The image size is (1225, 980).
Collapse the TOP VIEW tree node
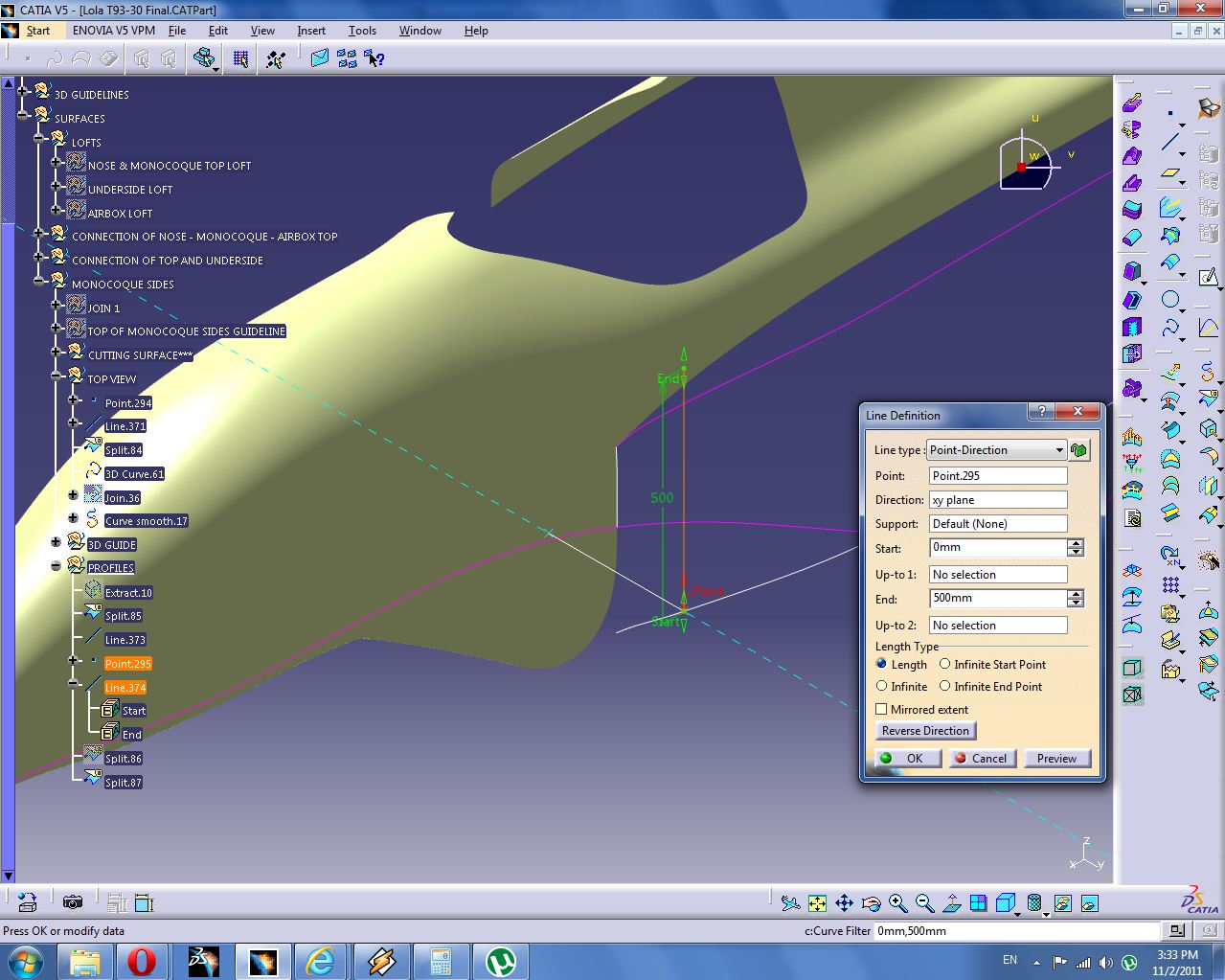[57, 375]
